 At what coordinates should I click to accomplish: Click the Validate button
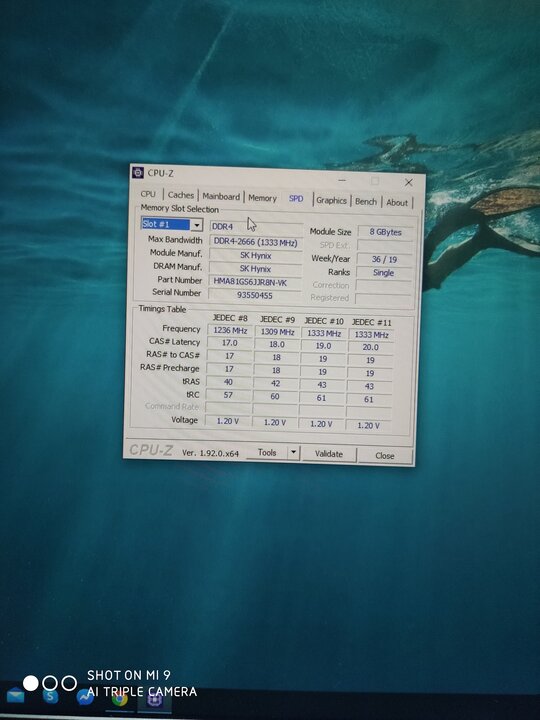point(329,454)
